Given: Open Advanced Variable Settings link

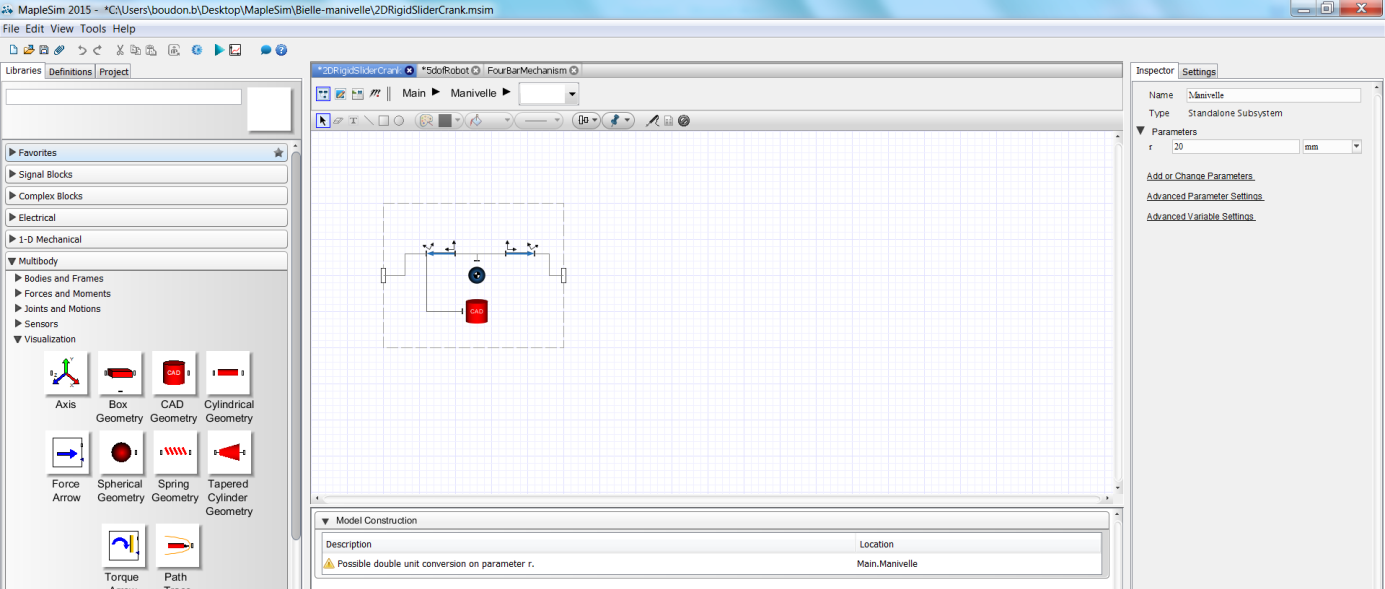Looking at the screenshot, I should [1201, 216].
